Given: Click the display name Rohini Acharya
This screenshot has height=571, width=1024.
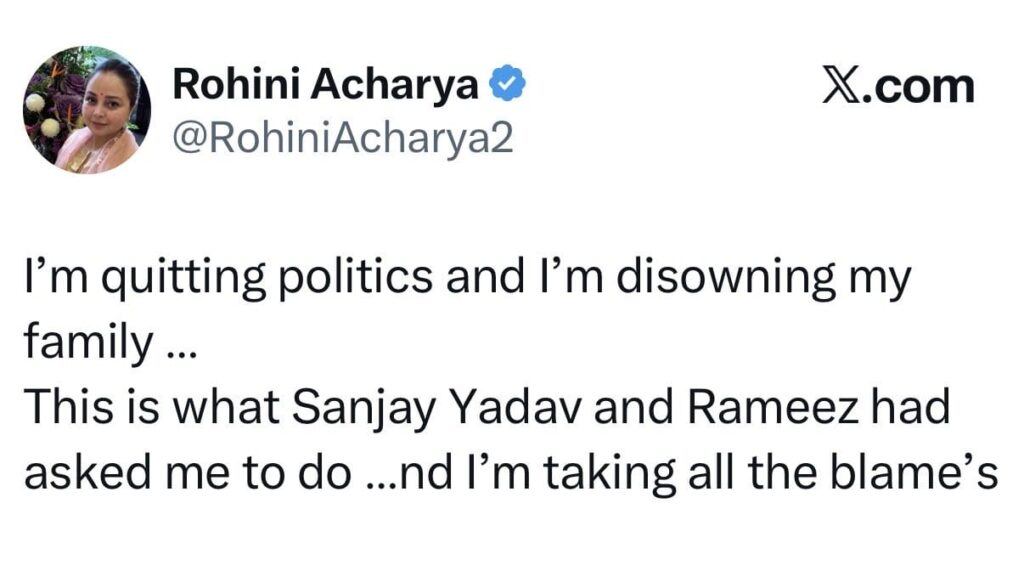Looking at the screenshot, I should click(x=325, y=87).
